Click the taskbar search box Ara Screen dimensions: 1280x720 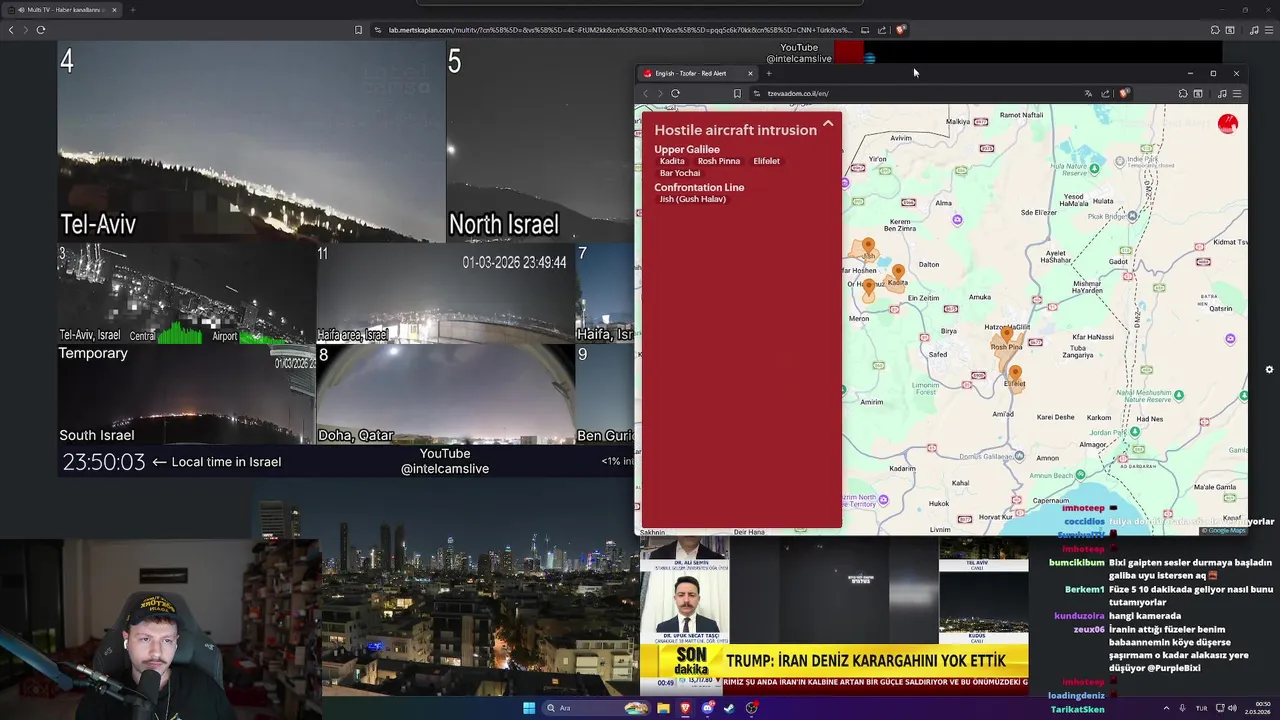point(595,708)
